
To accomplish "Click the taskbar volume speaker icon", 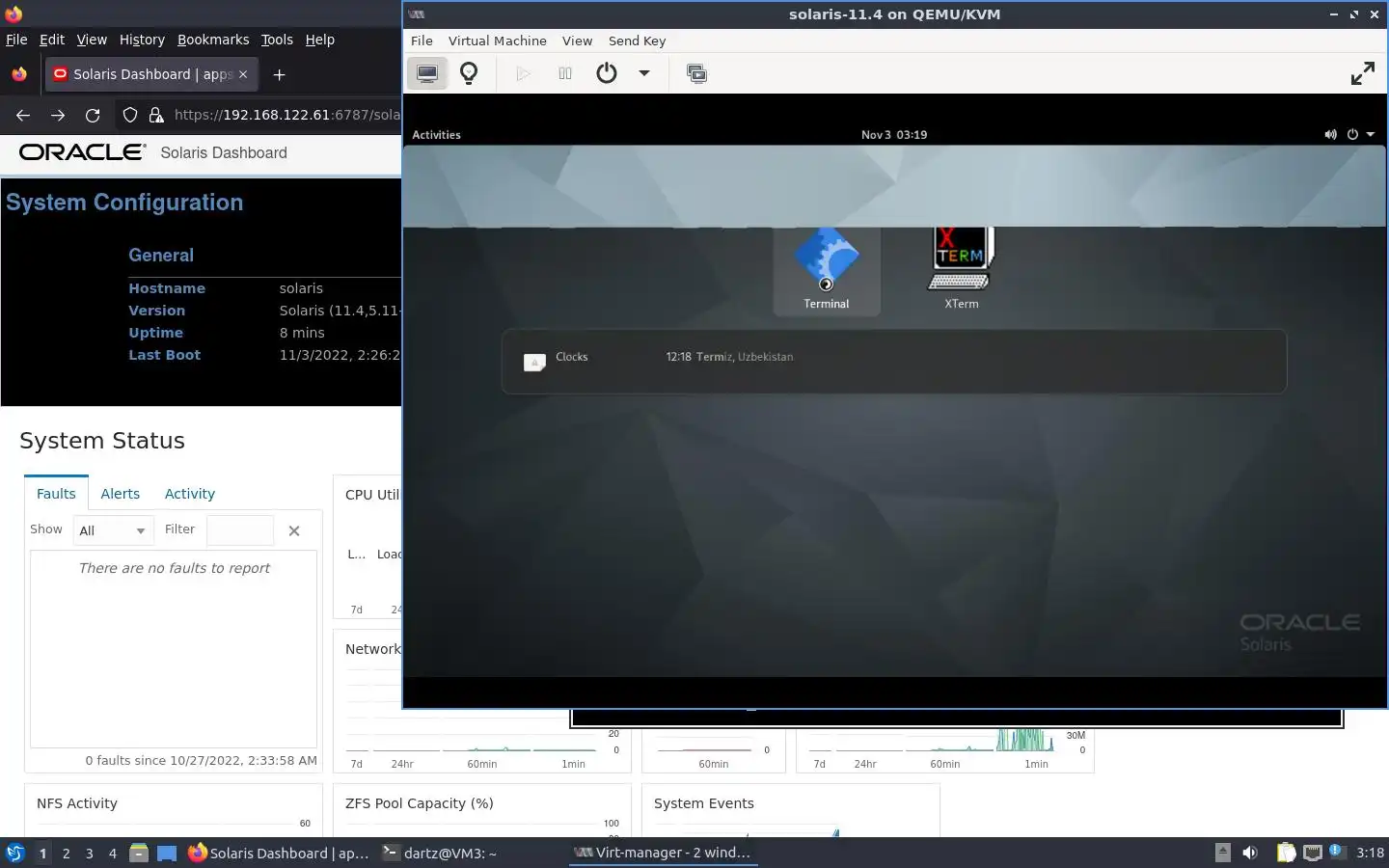I will (1250, 853).
